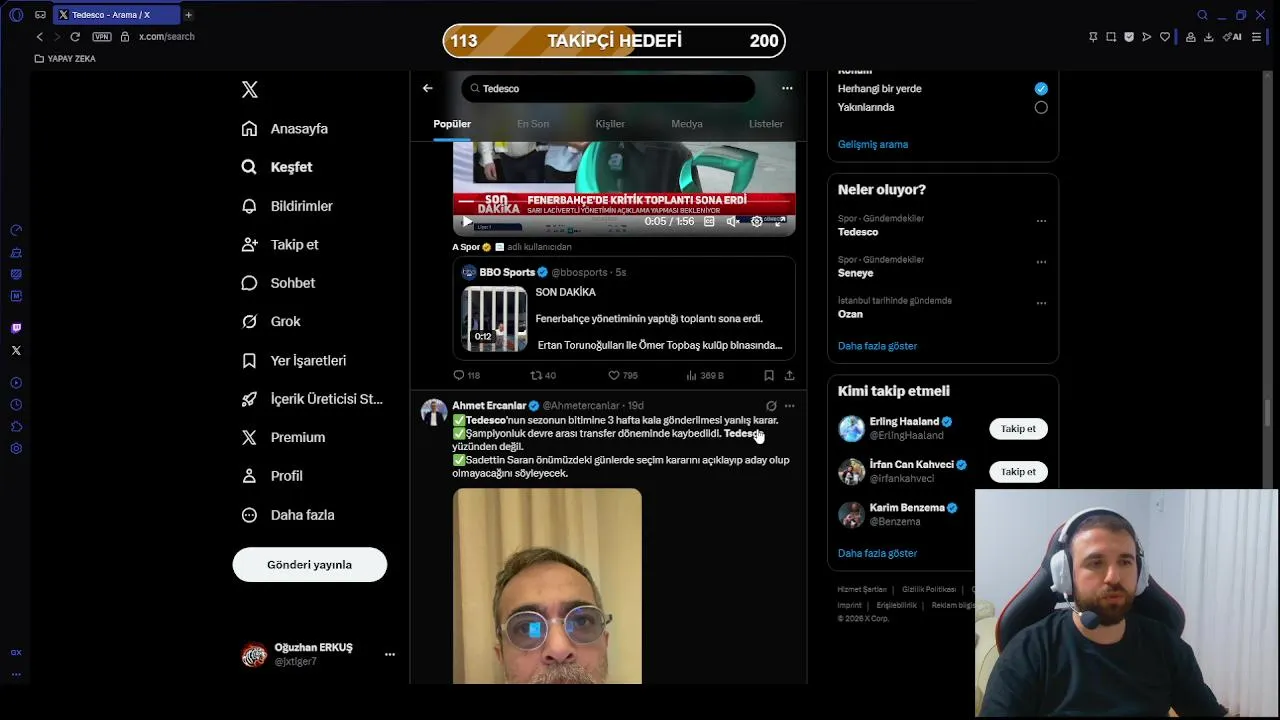The height and width of the screenshot is (720, 1280).
Task: Switch to En Son tab
Action: tap(533, 124)
